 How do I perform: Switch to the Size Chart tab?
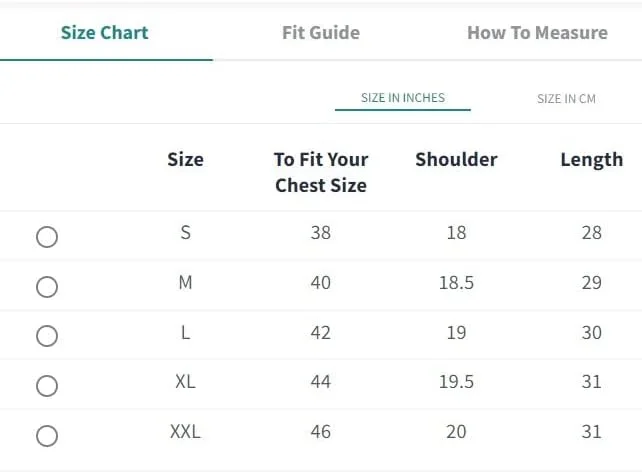pos(104,32)
